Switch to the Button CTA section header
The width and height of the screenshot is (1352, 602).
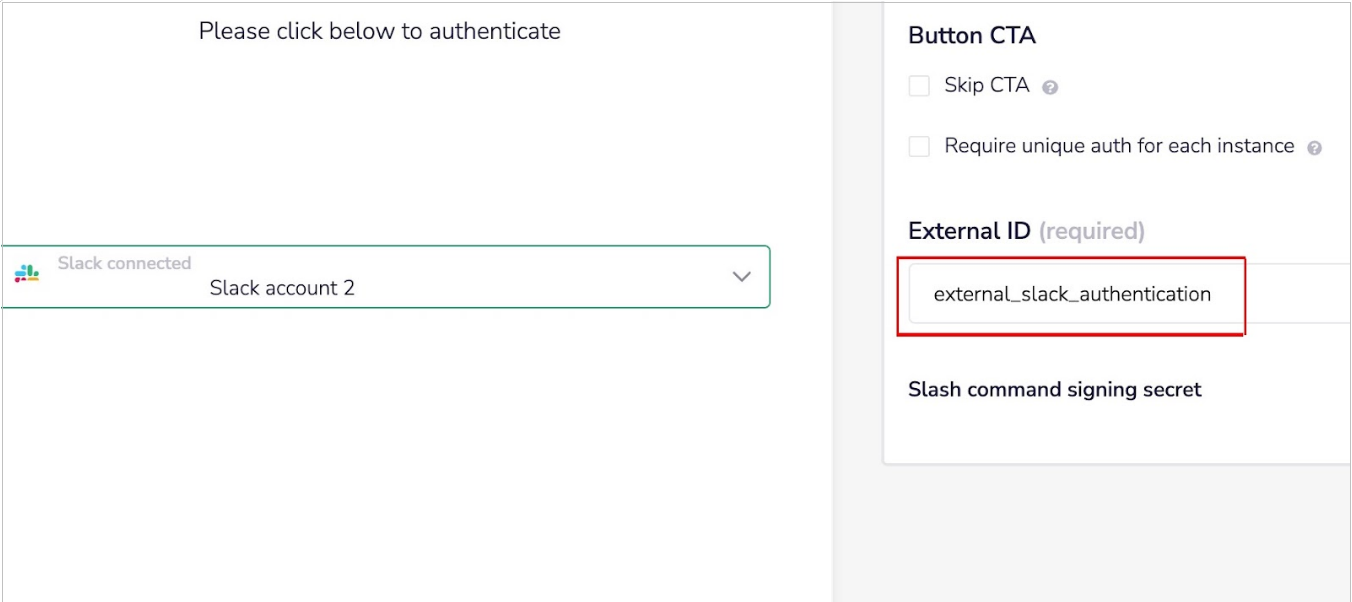click(972, 35)
